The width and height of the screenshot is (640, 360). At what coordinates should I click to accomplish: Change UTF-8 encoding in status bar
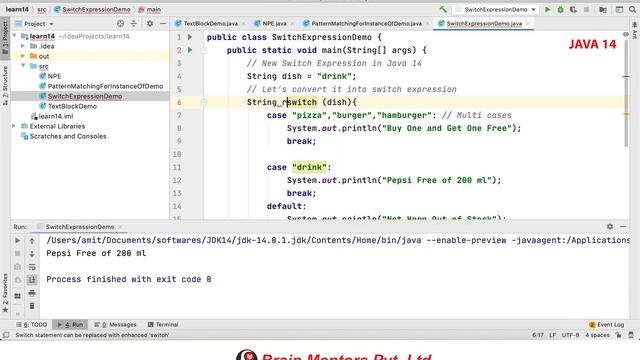click(x=570, y=335)
